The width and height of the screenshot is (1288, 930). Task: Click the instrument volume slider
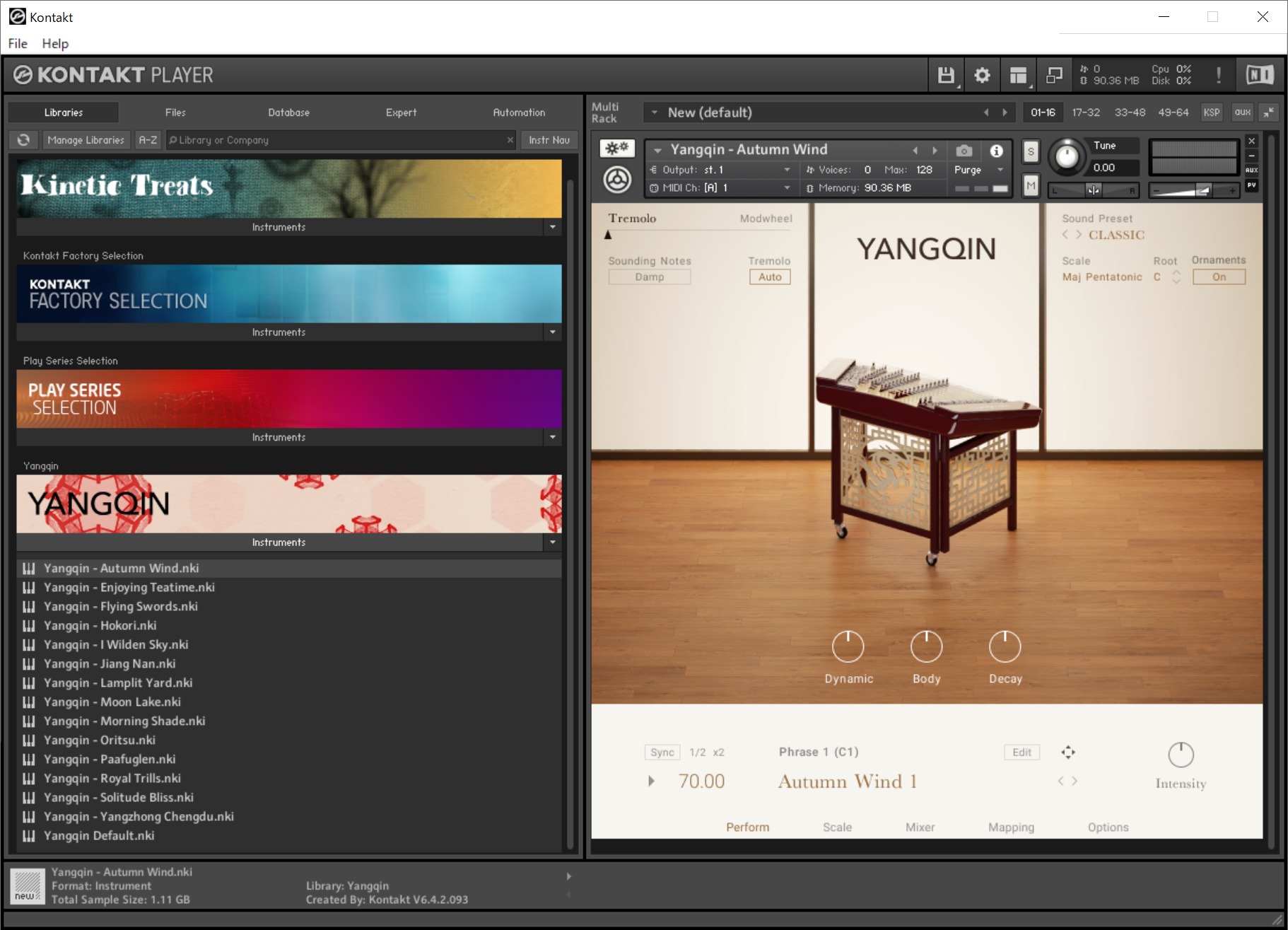pyautogui.click(x=1194, y=190)
